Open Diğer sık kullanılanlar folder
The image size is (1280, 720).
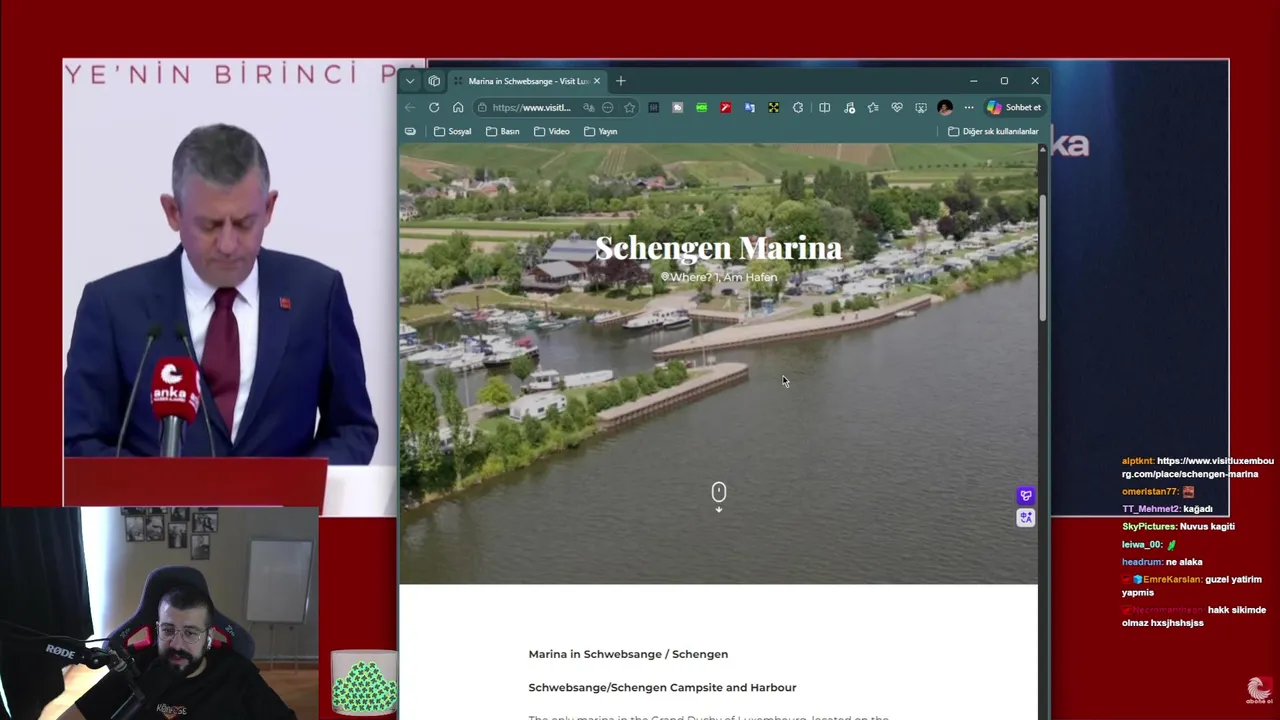[993, 131]
